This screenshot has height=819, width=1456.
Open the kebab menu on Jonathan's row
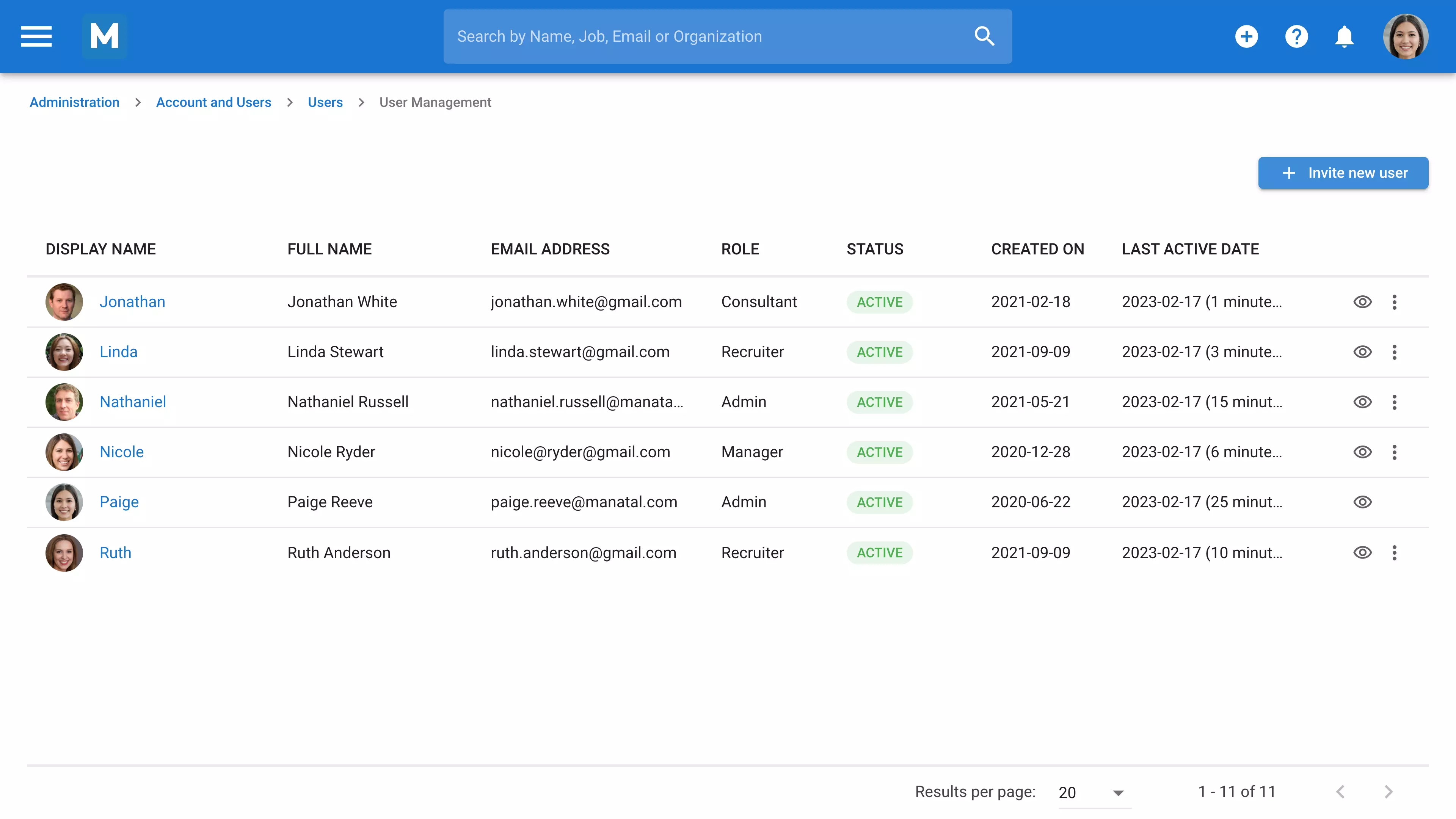click(1395, 302)
